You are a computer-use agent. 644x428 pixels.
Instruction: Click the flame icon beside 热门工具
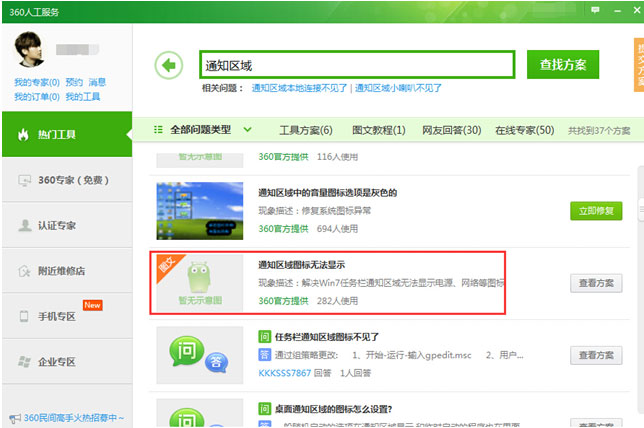pos(23,134)
